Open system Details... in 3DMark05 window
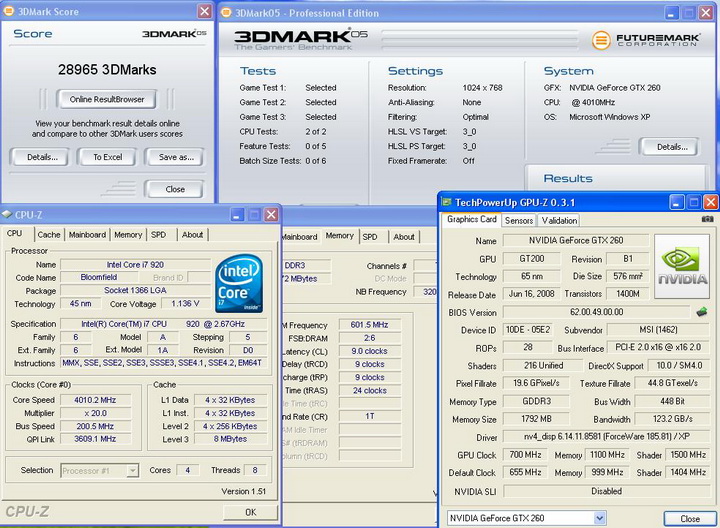The height and width of the screenshot is (528, 720). coord(669,147)
